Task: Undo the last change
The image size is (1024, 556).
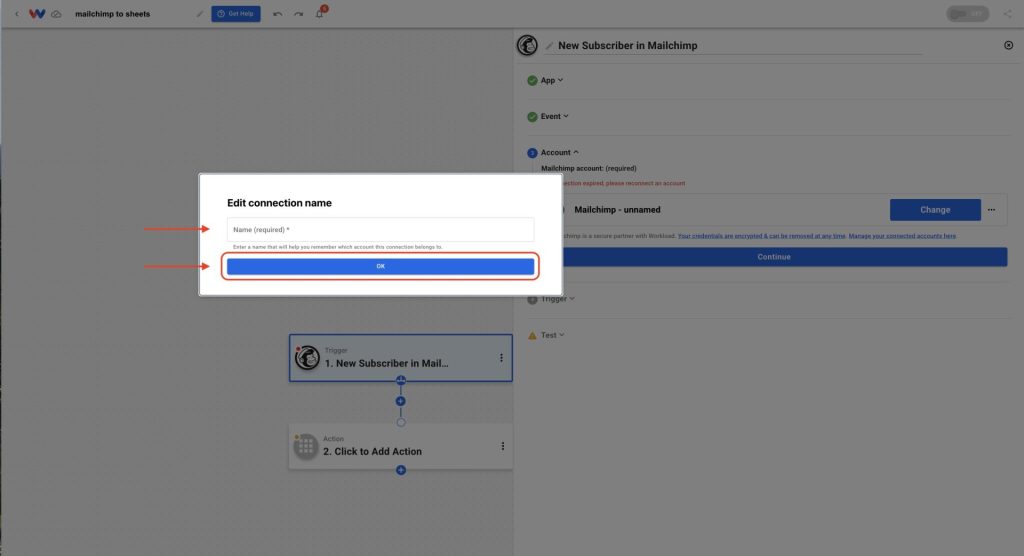Action: click(278, 14)
